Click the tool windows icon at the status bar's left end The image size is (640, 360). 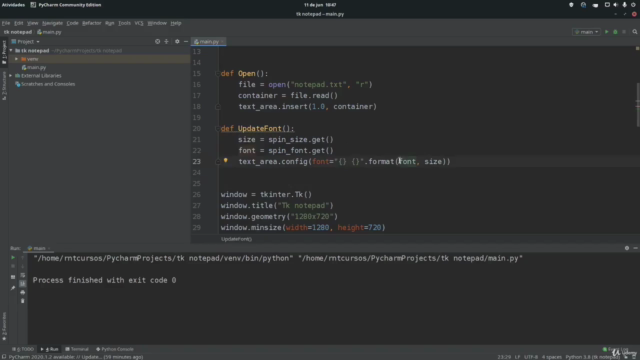click(x=4, y=357)
